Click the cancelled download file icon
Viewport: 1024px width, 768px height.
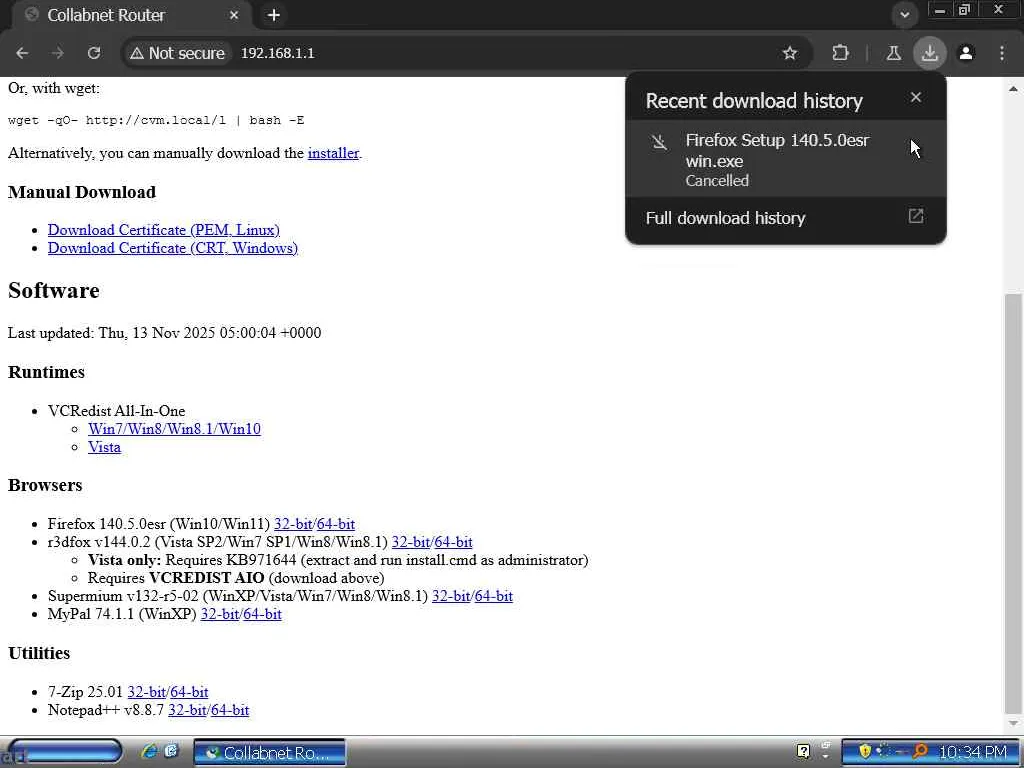click(x=660, y=142)
